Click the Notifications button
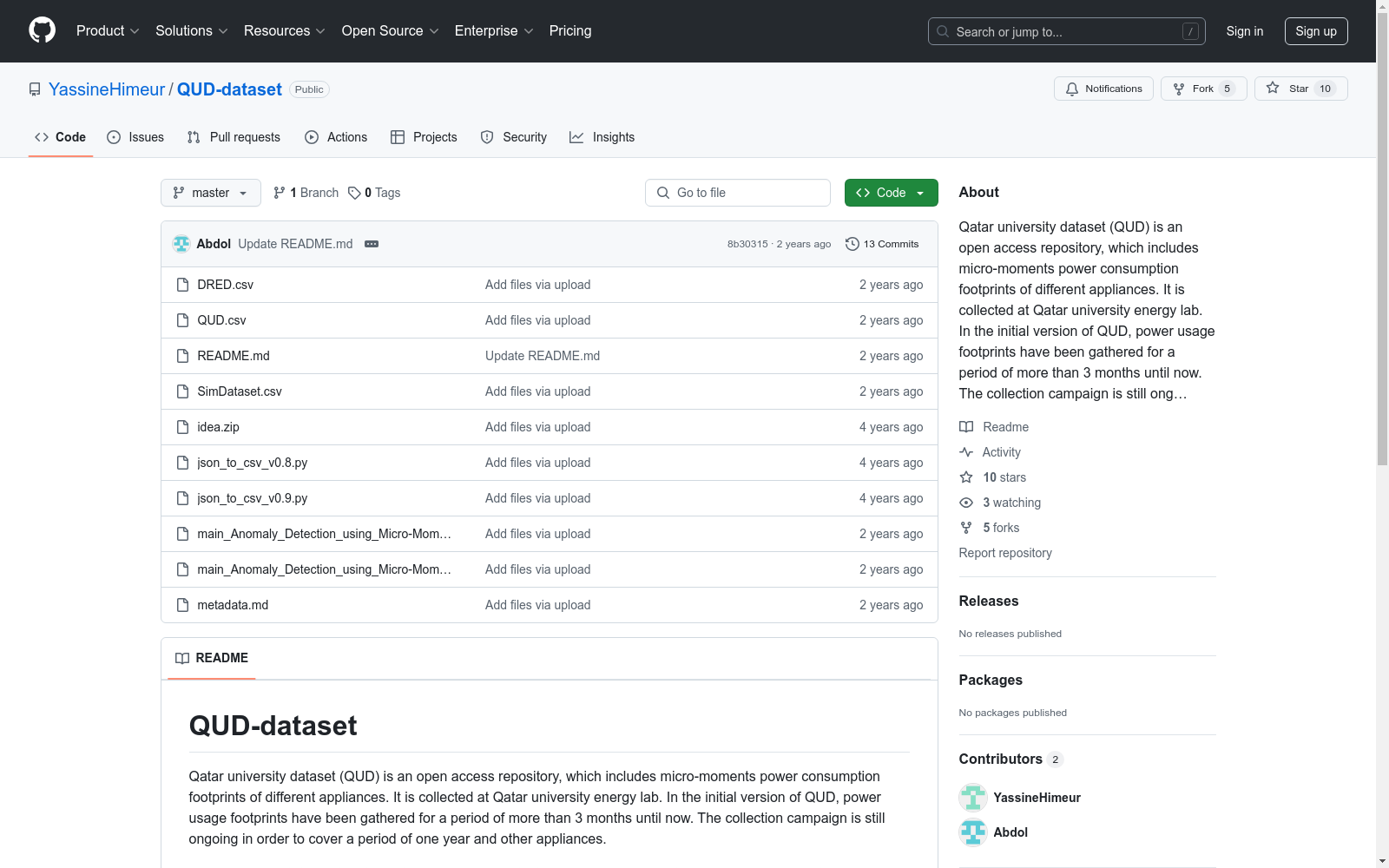The image size is (1389, 868). pos(1103,89)
